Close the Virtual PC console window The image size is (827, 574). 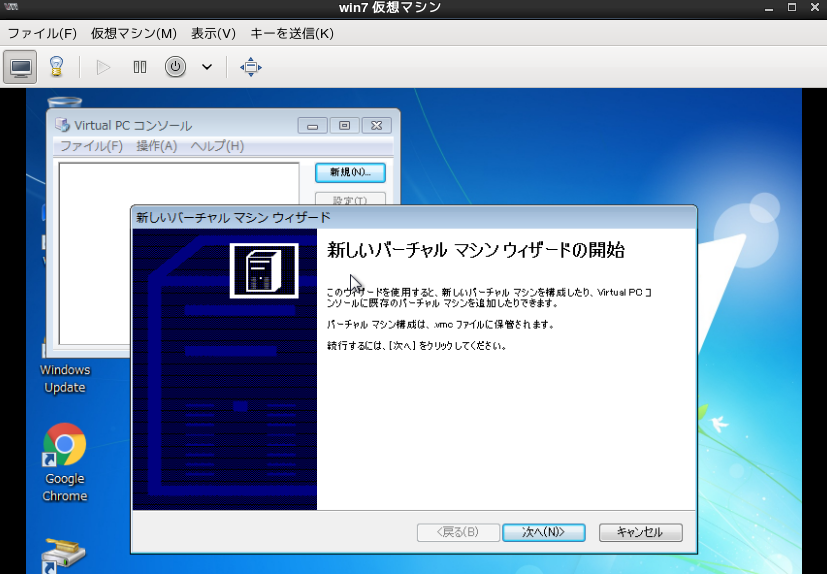[376, 126]
